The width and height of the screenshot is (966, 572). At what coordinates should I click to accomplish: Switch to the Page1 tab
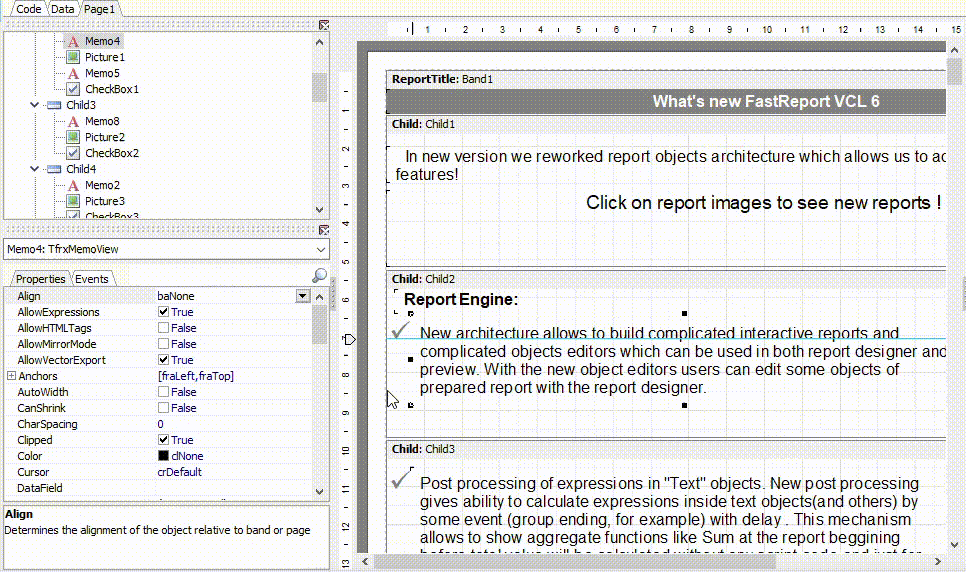[99, 9]
